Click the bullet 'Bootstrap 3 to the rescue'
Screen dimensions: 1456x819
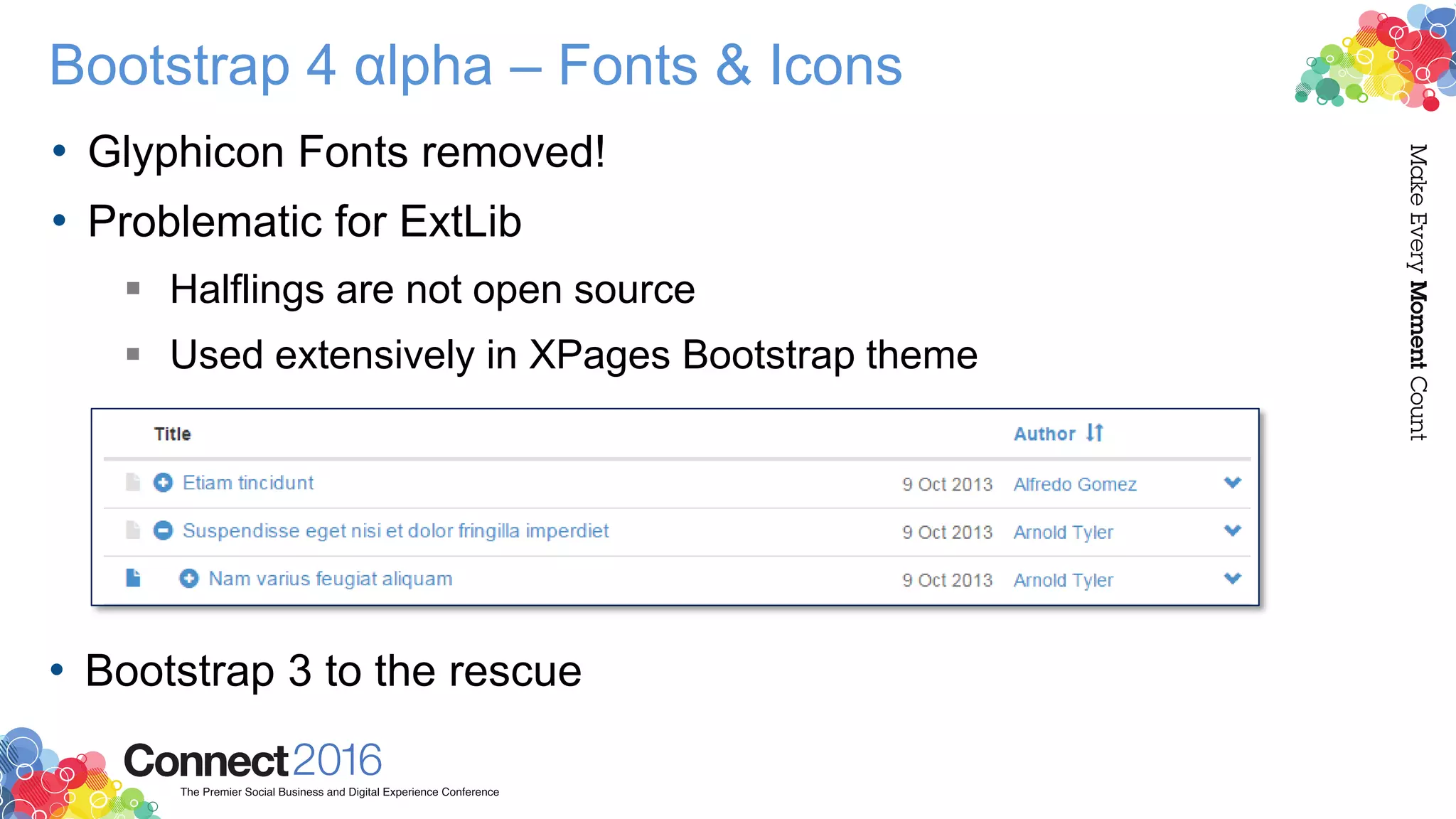pyautogui.click(x=333, y=670)
